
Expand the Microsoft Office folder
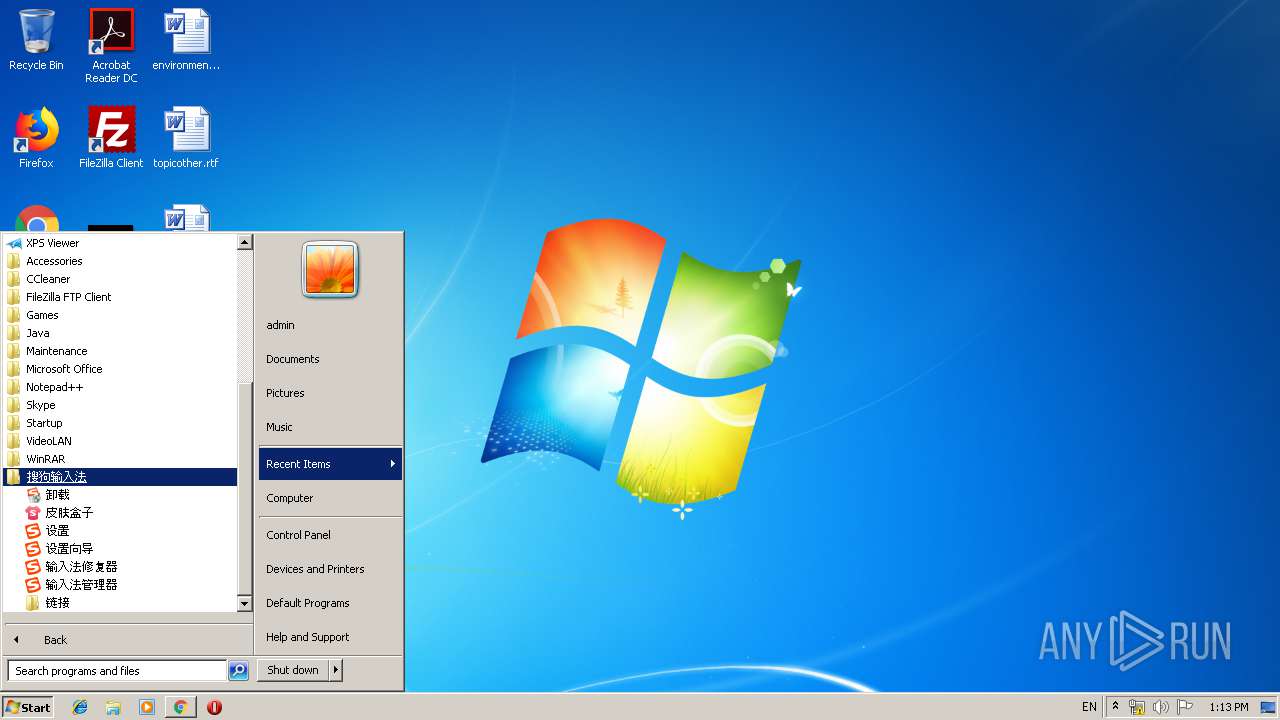tap(120, 369)
